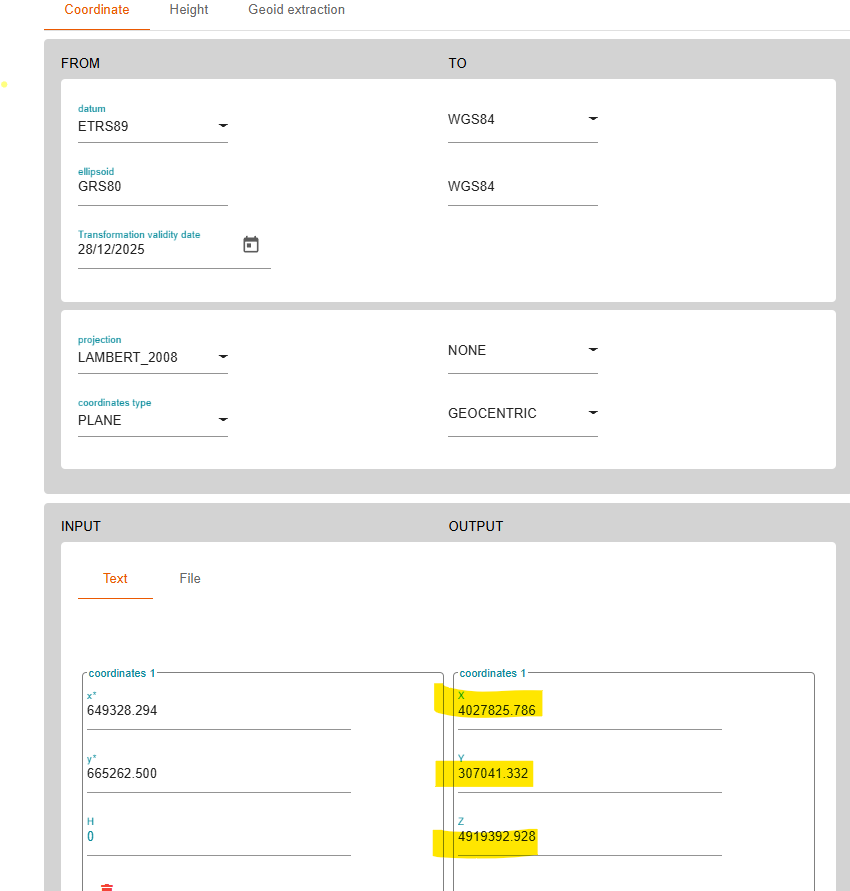Open the calendar date picker icon

[x=251, y=245]
